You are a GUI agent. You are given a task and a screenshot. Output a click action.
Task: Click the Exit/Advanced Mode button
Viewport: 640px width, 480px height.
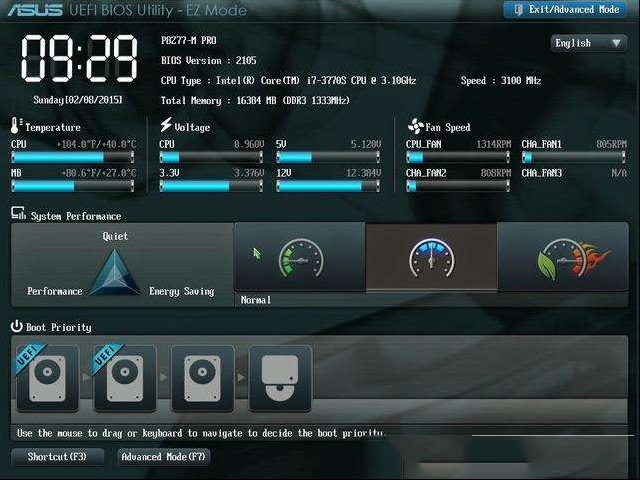tap(565, 9)
